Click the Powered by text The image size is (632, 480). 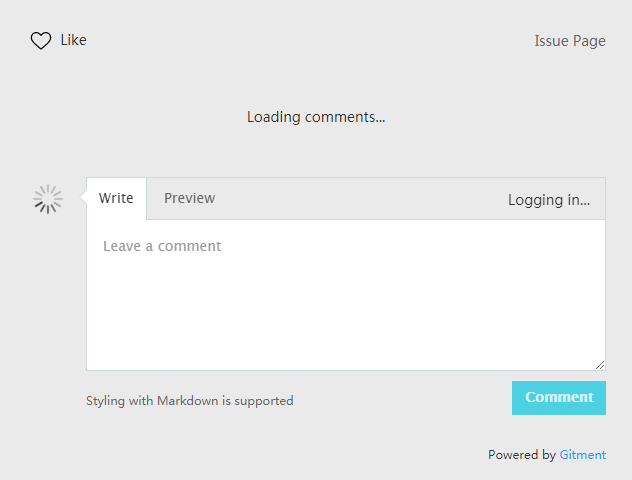tap(522, 455)
